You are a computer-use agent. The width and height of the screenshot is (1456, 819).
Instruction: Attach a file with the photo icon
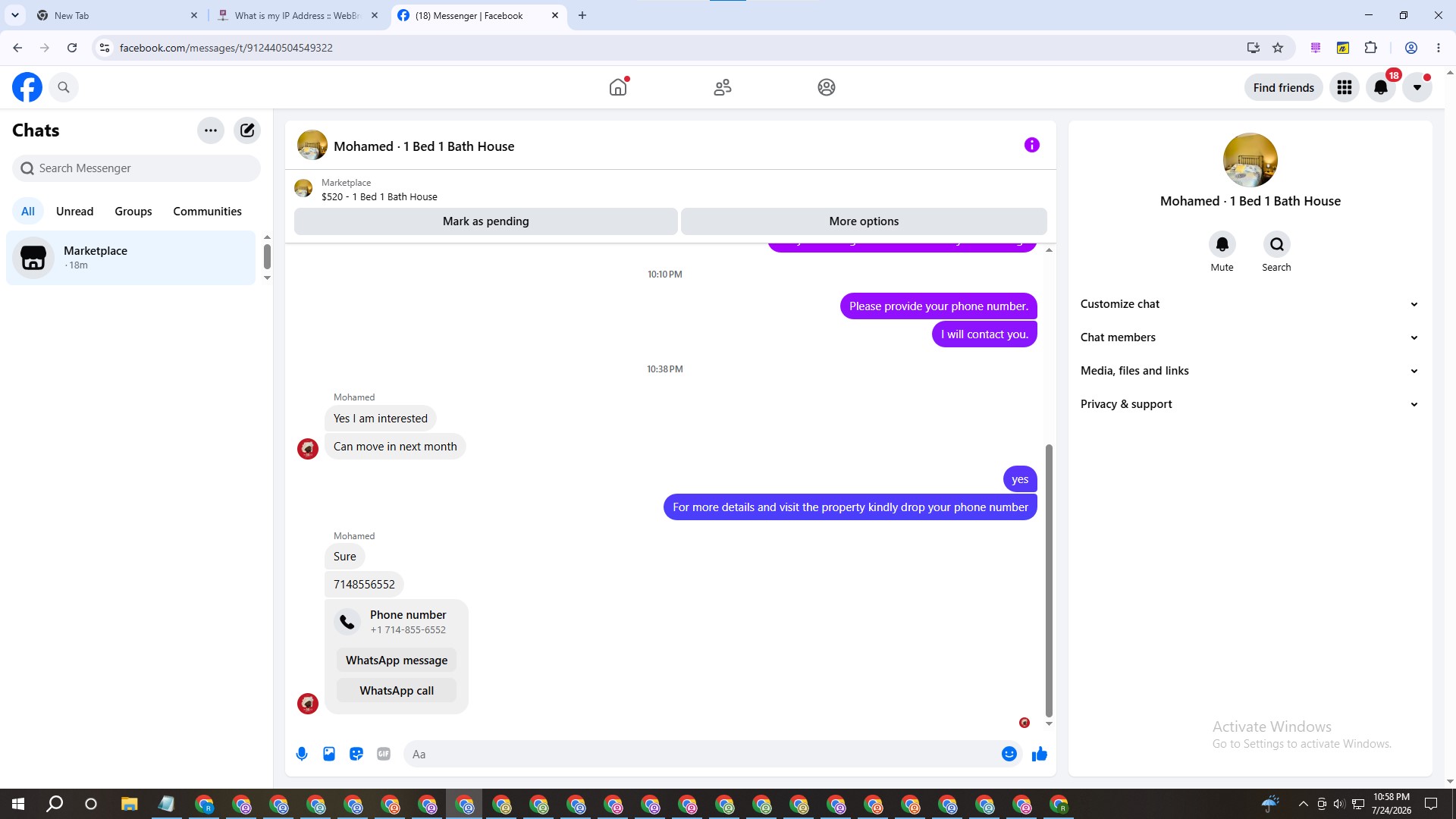pyautogui.click(x=329, y=754)
